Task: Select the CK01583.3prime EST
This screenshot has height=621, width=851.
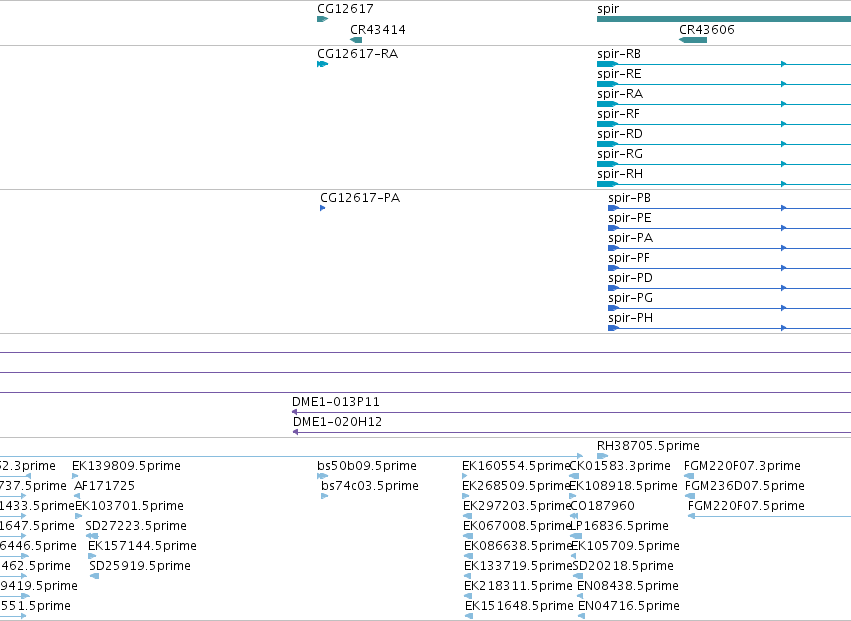Action: click(x=574, y=476)
